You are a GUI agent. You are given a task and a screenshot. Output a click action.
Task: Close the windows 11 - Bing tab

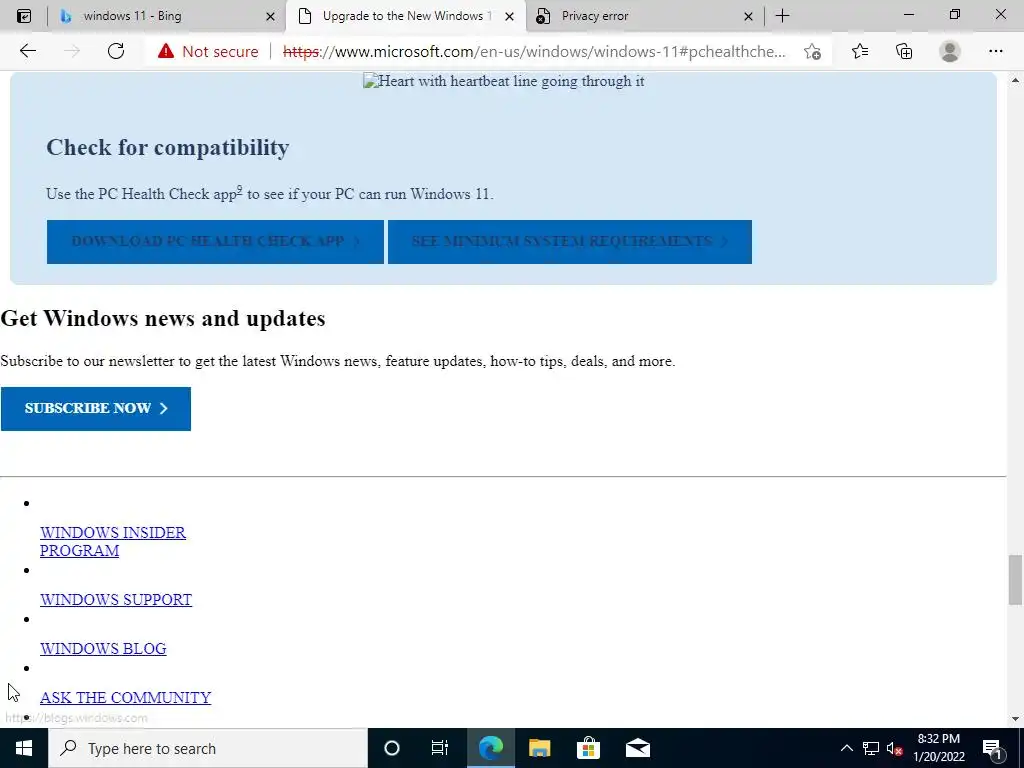tap(270, 16)
